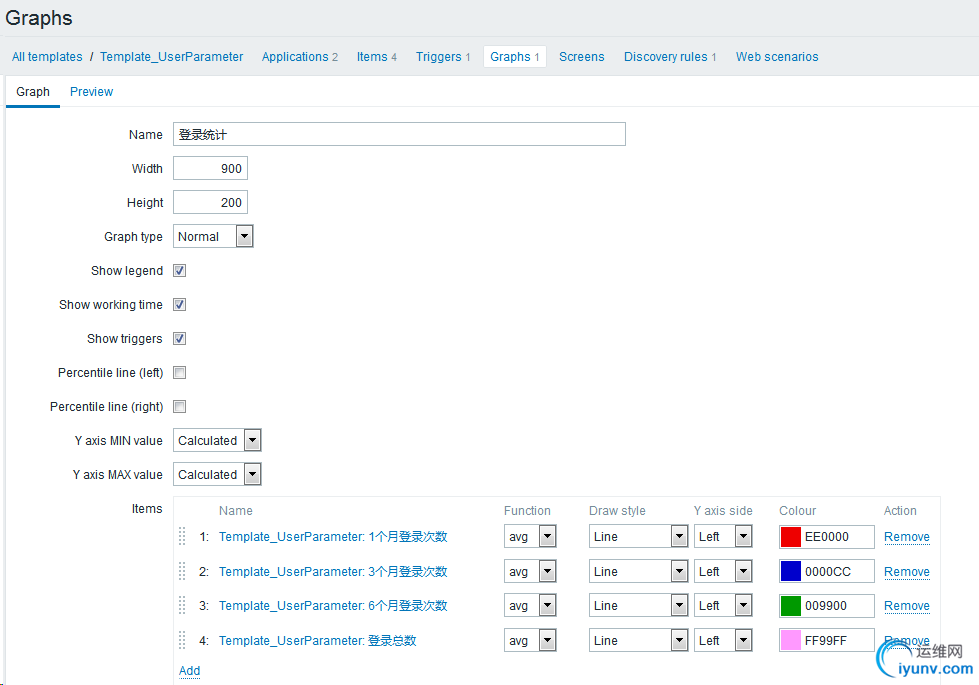The image size is (979, 685).
Task: Open the red EE0000 colour swatch
Action: click(x=790, y=537)
